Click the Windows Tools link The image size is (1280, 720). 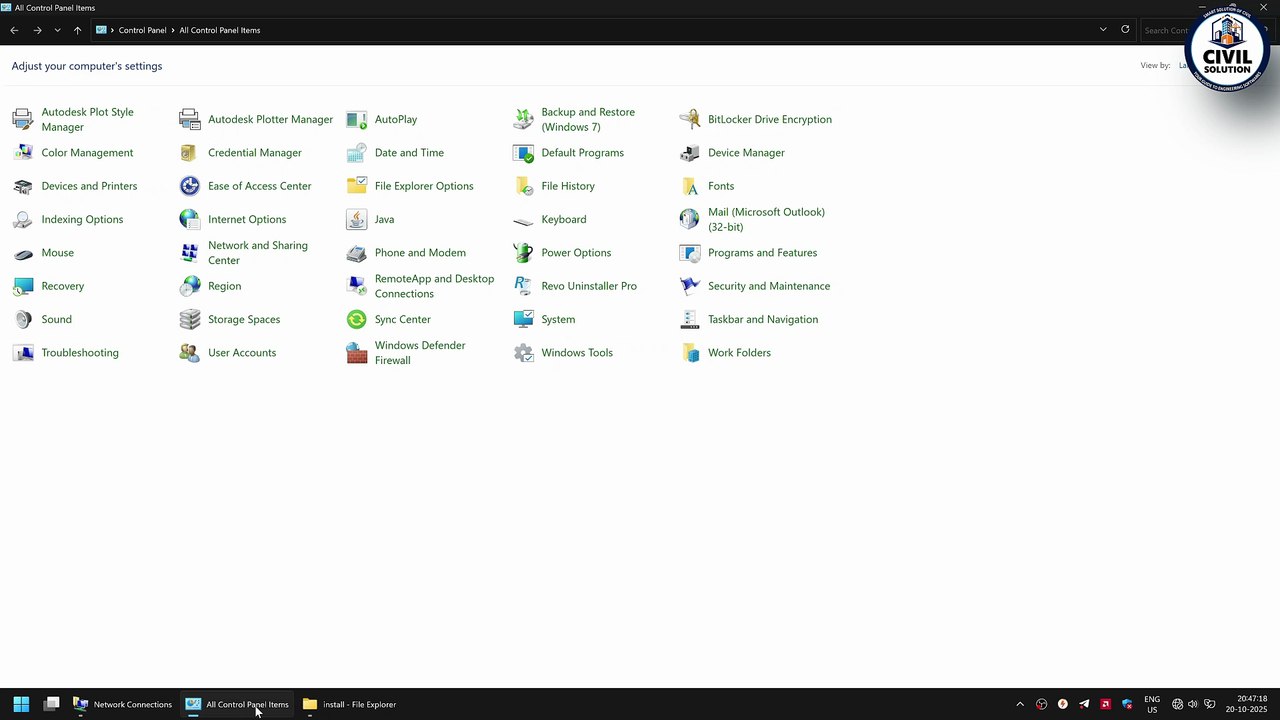click(577, 353)
